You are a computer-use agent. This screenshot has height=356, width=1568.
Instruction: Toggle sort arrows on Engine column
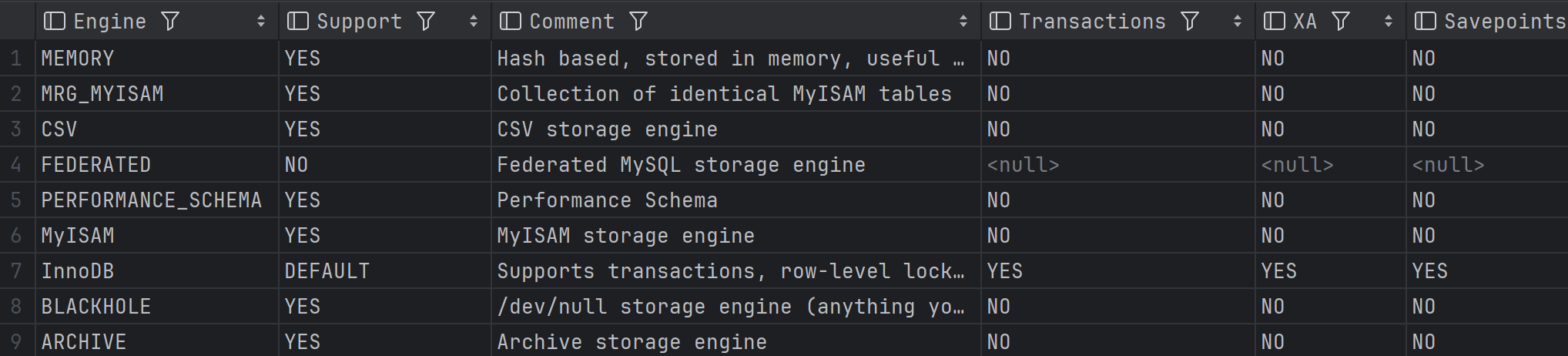[x=261, y=22]
